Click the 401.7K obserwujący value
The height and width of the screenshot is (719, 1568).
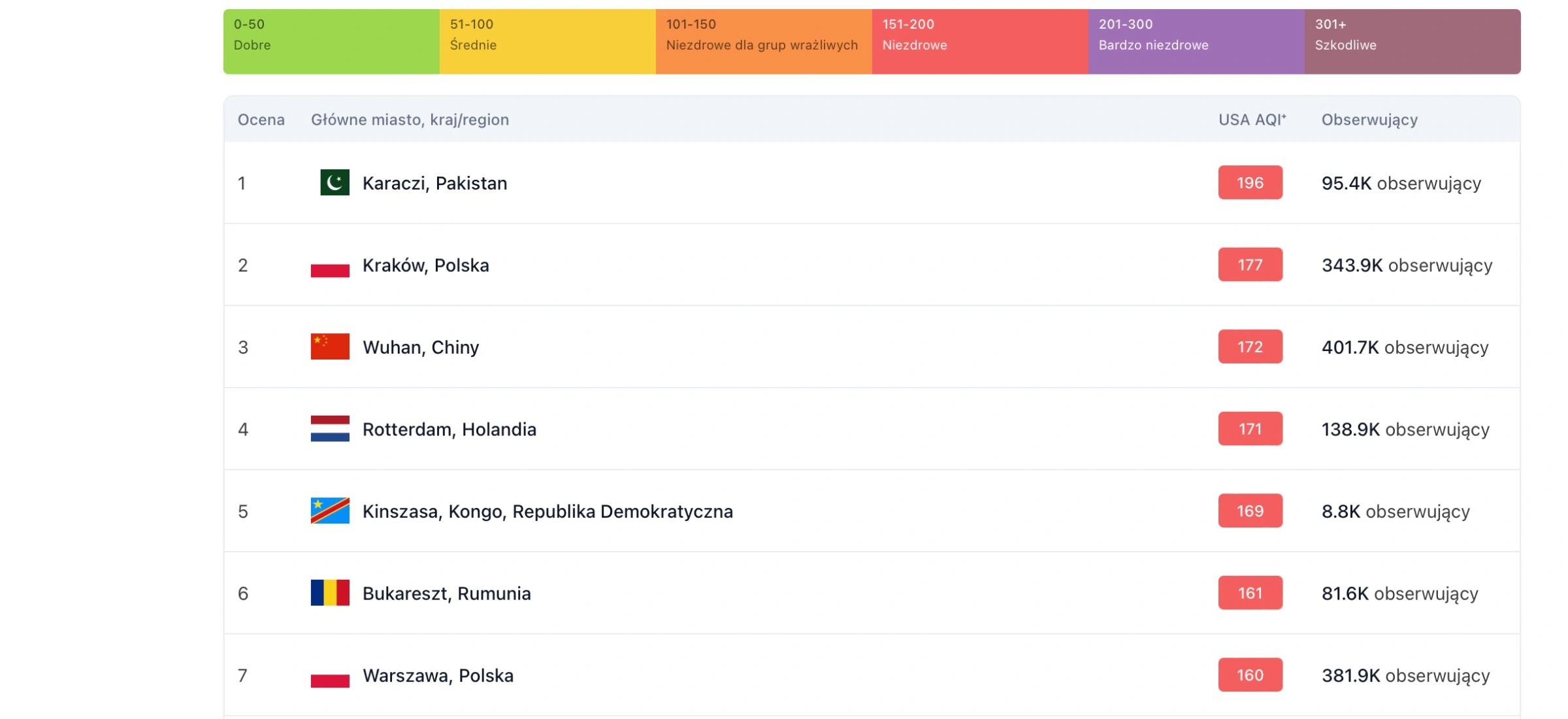[1405, 347]
